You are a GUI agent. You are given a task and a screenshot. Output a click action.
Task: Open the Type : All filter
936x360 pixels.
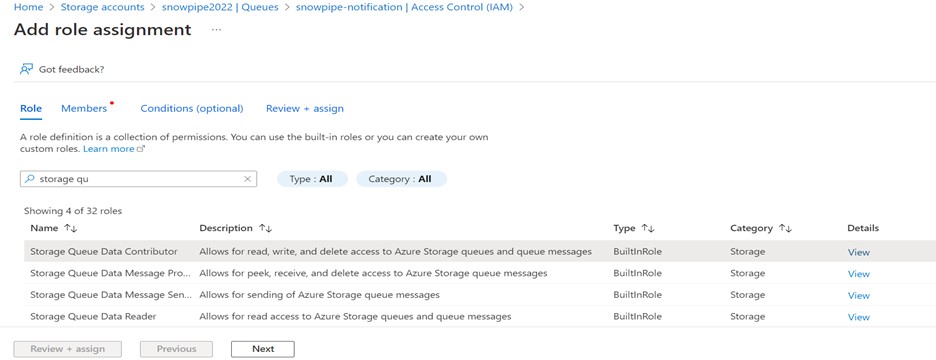point(312,179)
